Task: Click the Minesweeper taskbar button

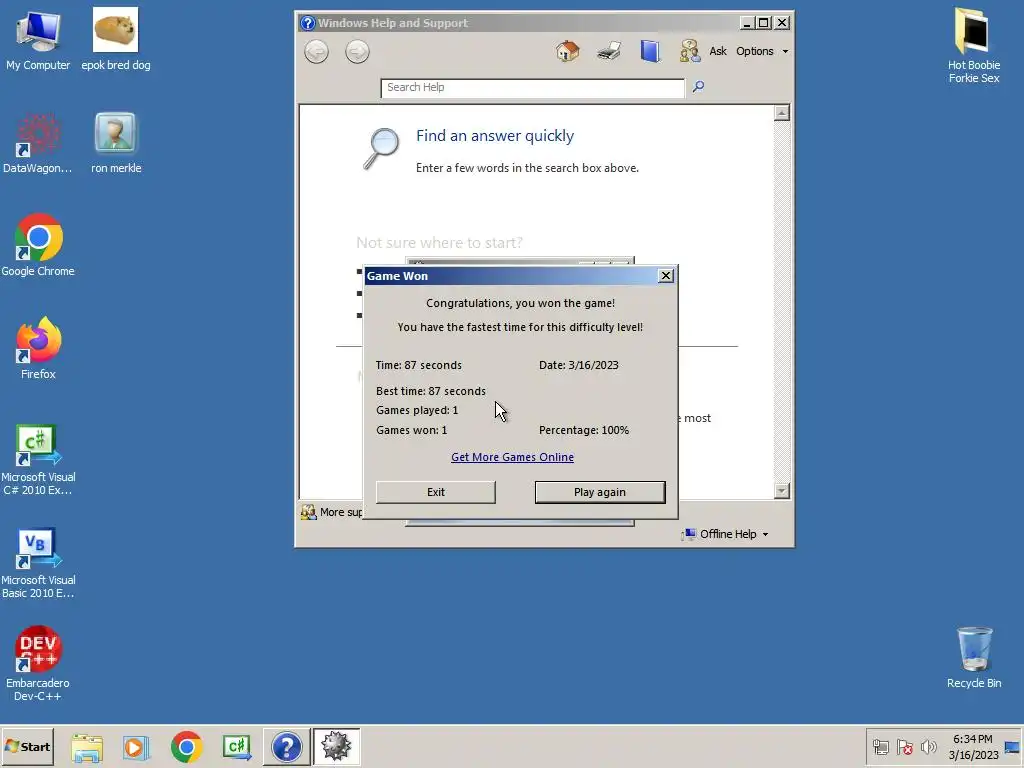Action: 336,747
